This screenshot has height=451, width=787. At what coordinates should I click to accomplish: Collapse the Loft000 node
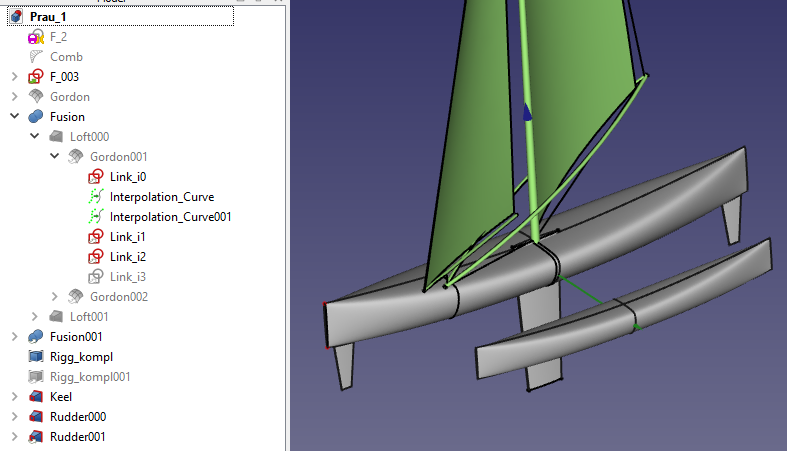[35, 137]
